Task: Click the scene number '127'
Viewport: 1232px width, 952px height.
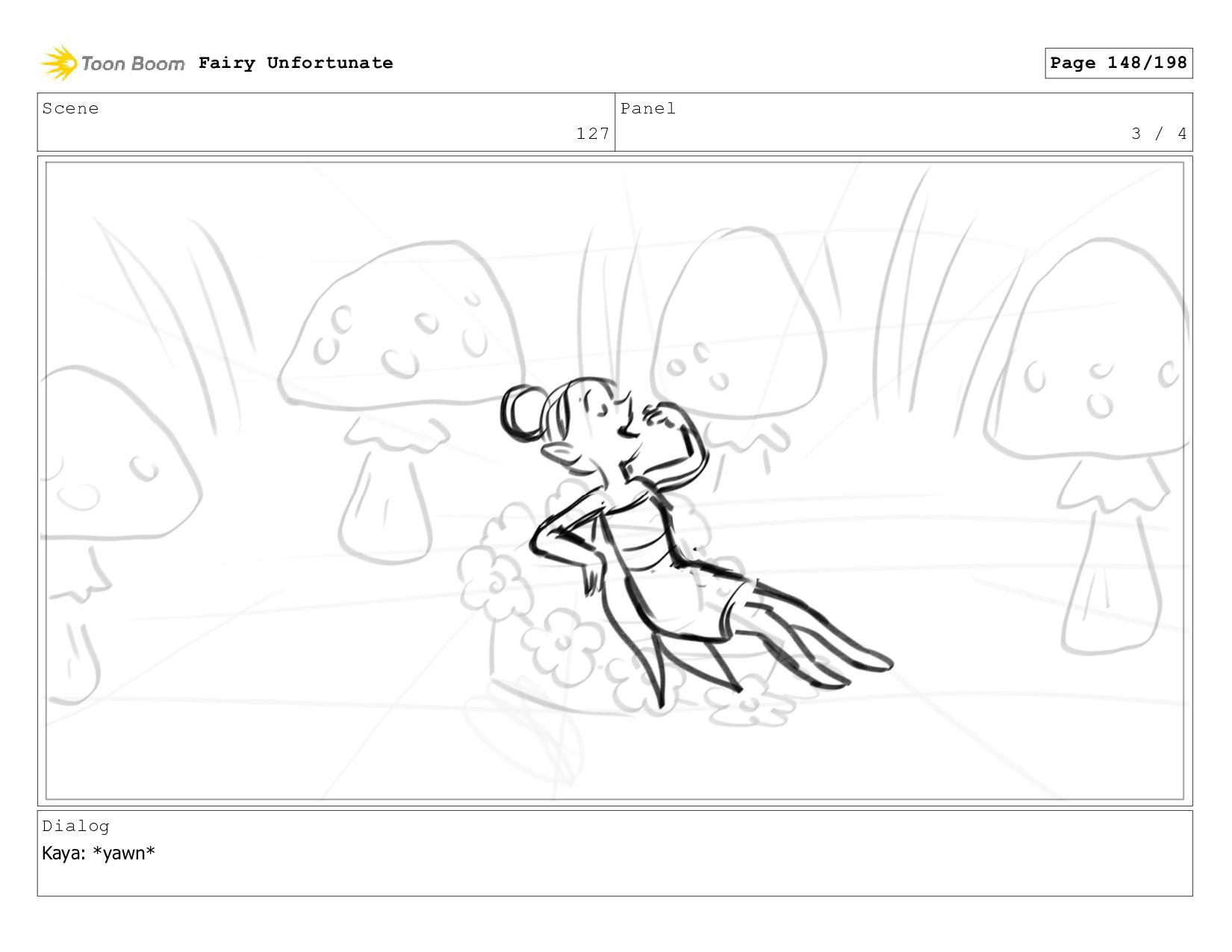Action: point(593,134)
